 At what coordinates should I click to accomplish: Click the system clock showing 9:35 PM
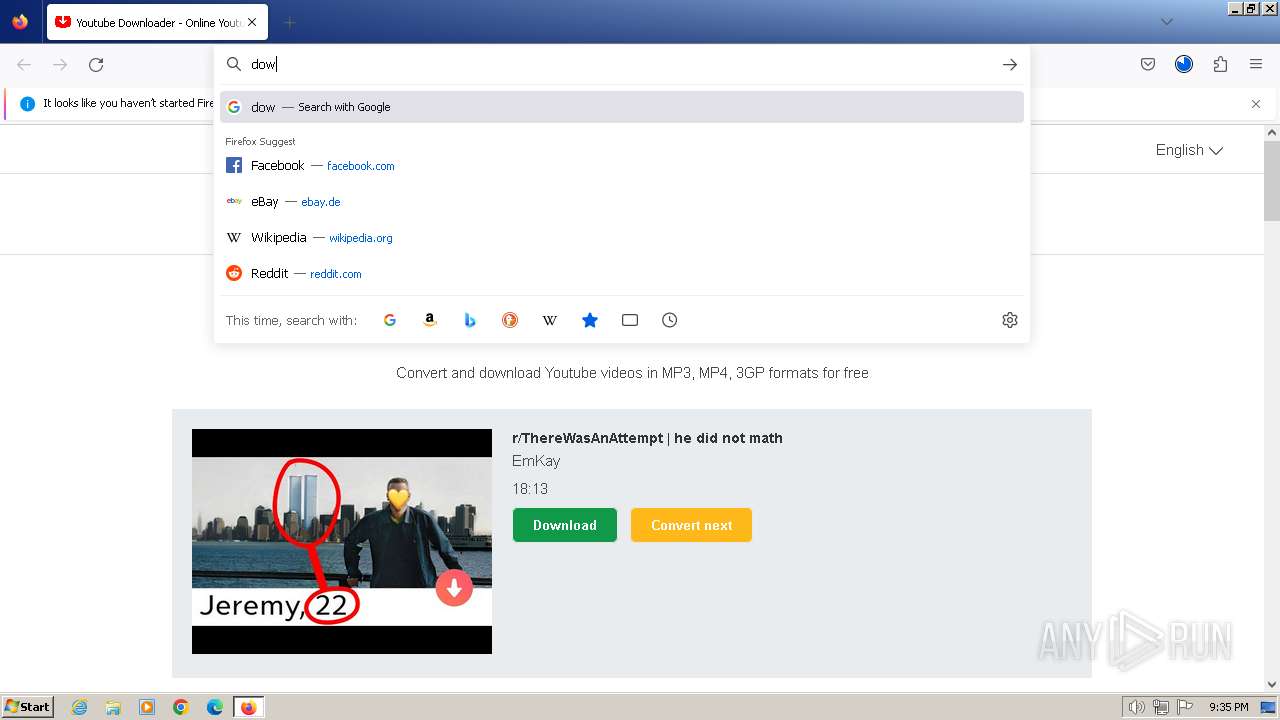pyautogui.click(x=1228, y=707)
